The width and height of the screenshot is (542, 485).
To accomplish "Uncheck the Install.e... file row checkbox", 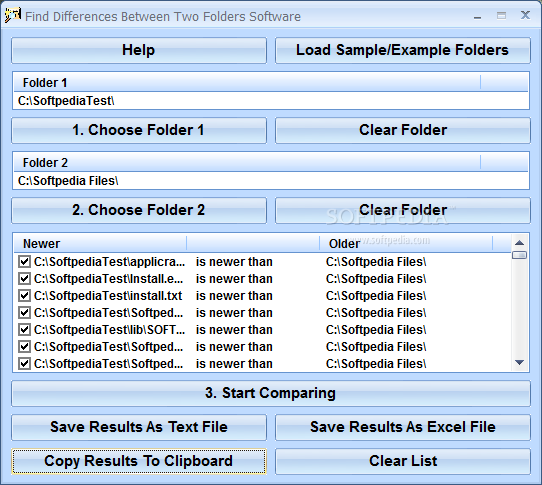I will (24, 279).
